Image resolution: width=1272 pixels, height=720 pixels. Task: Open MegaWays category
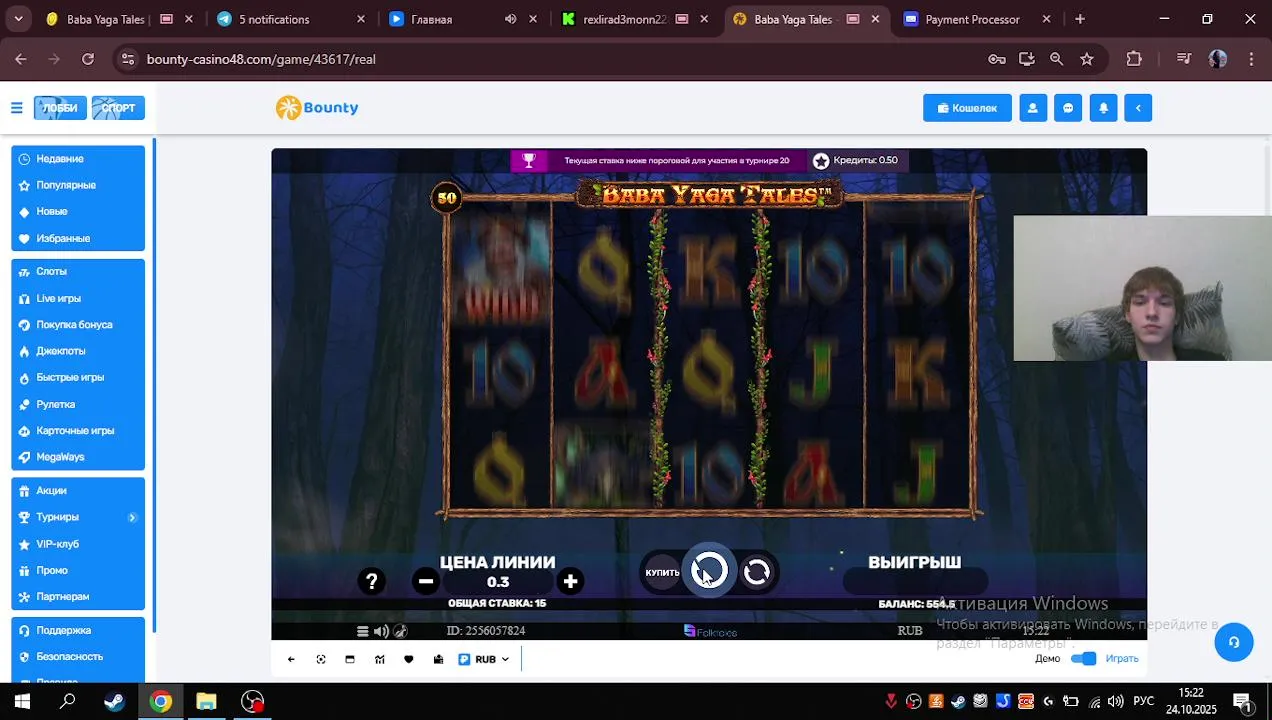tap(78, 457)
